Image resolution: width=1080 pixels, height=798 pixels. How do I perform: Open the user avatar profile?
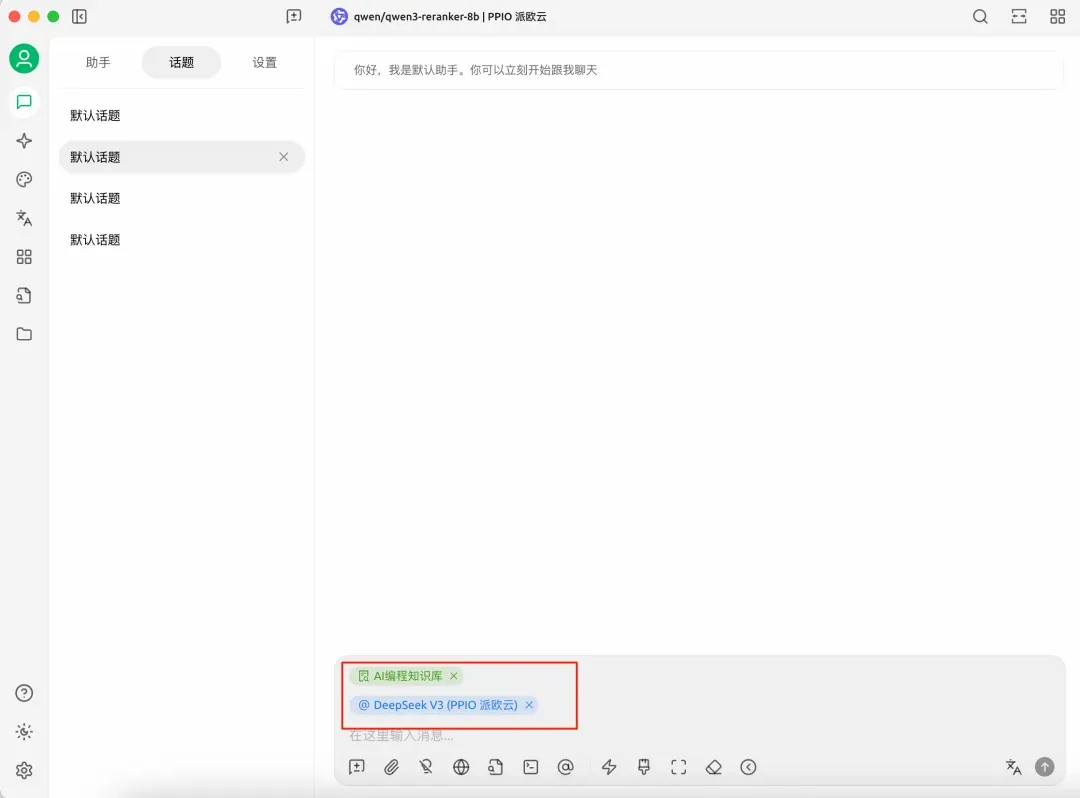tap(24, 59)
